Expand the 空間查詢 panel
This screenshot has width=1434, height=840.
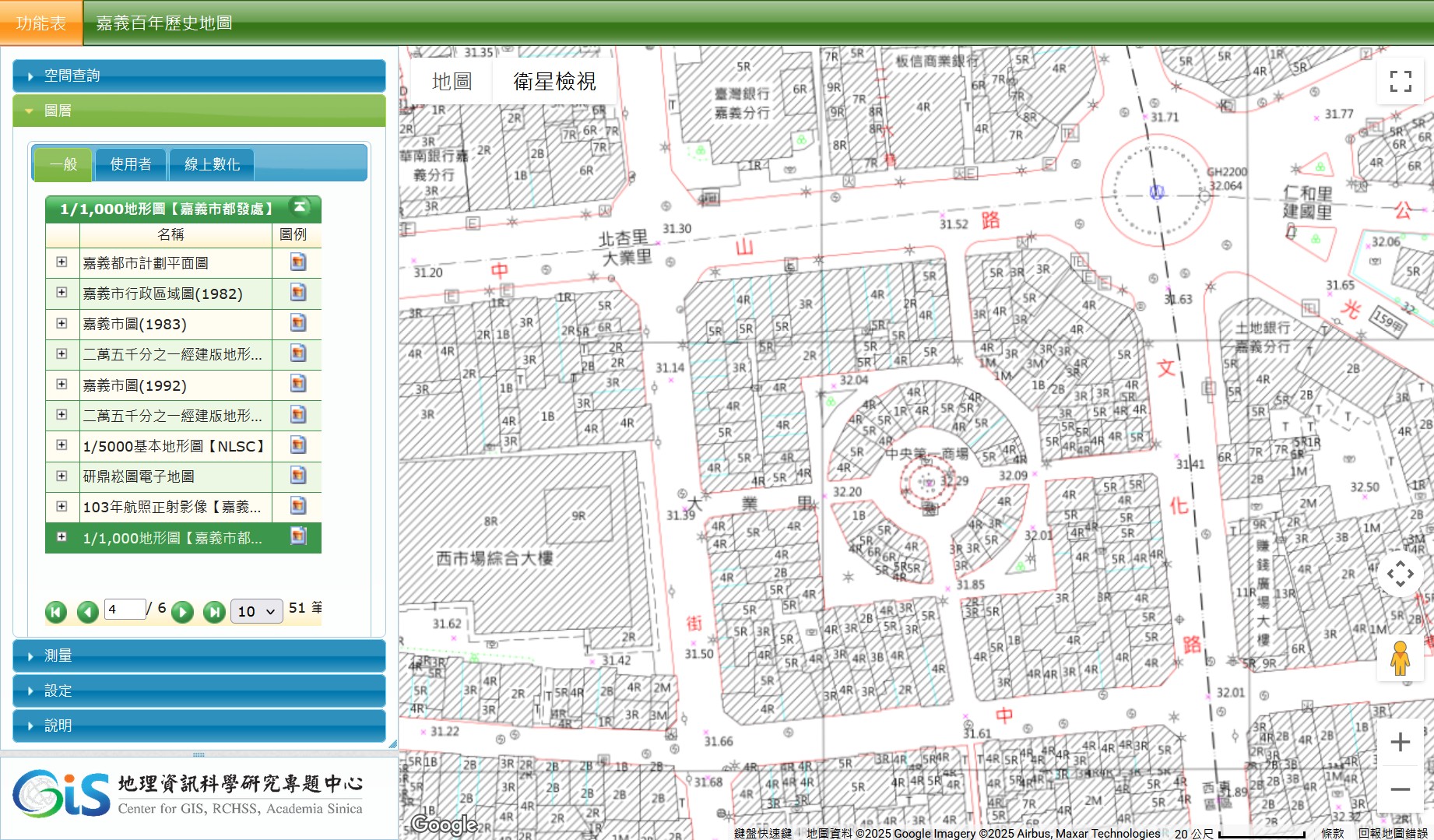click(199, 76)
